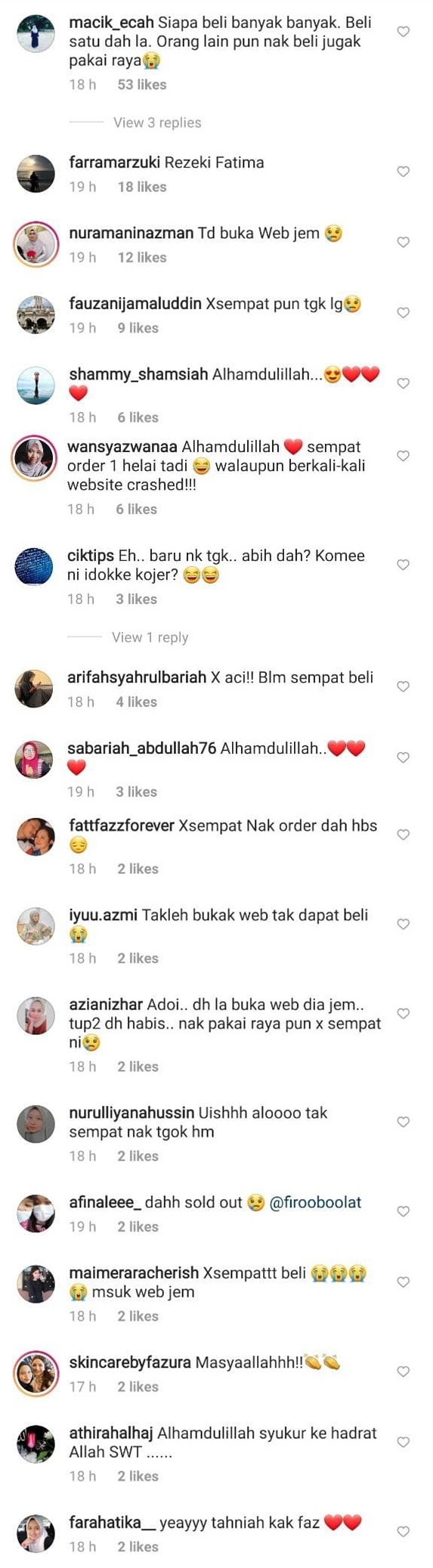Toggle like on shammy_shamsiah's comment
Screen dimensions: 433x1568
(x=404, y=383)
